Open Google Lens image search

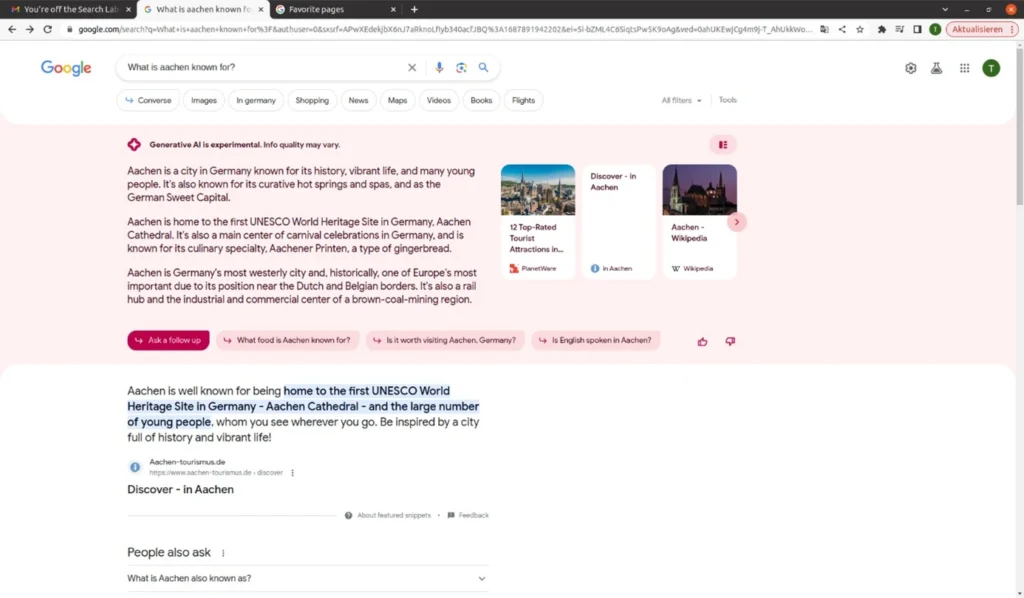point(461,68)
